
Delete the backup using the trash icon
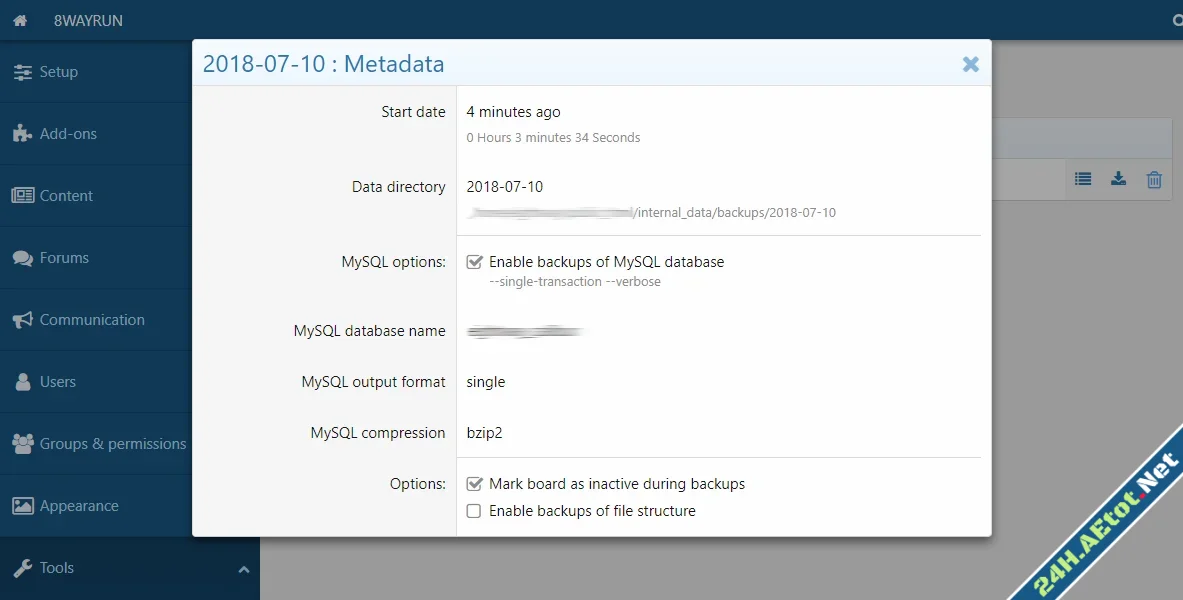(1154, 179)
